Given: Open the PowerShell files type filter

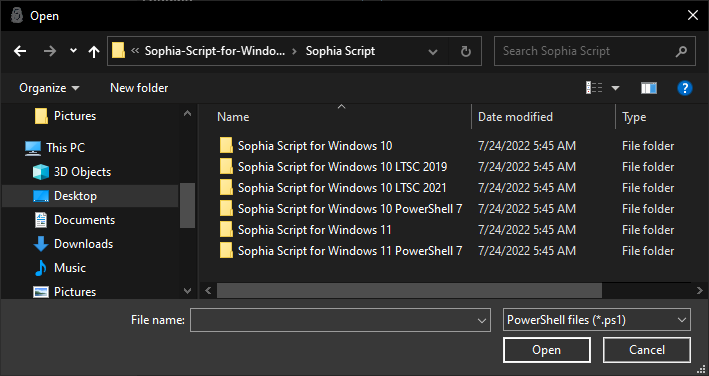Looking at the screenshot, I should [596, 320].
